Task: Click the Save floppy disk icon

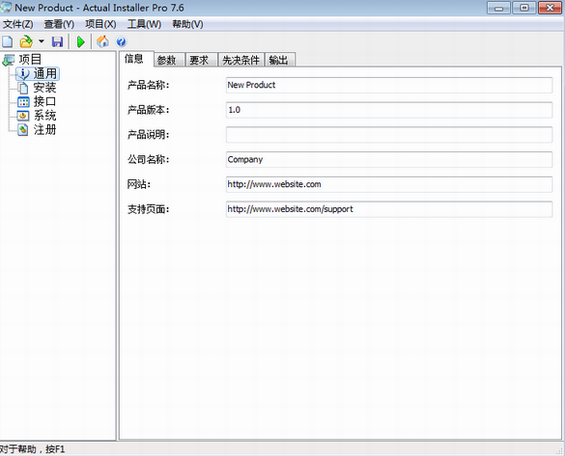Action: pyautogui.click(x=57, y=42)
